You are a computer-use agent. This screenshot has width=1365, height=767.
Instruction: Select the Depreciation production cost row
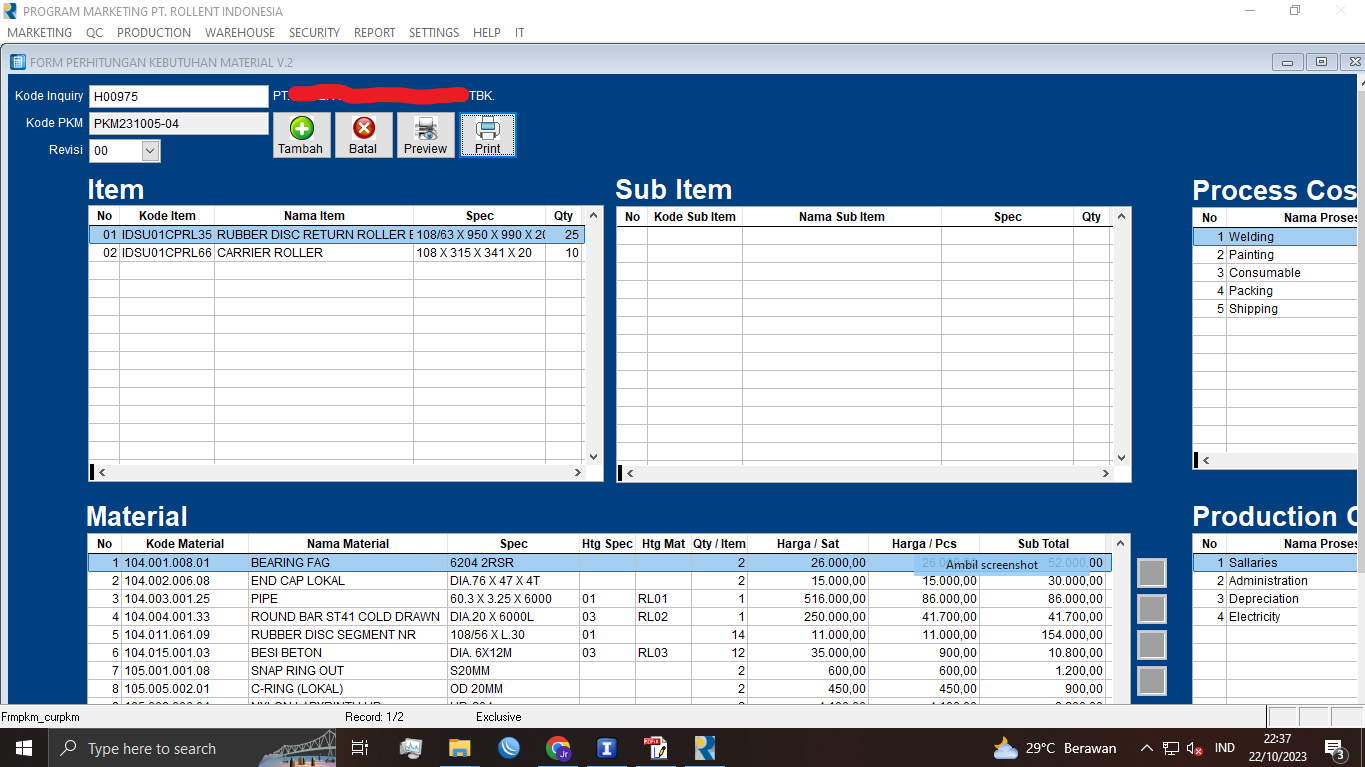[x=1263, y=599]
